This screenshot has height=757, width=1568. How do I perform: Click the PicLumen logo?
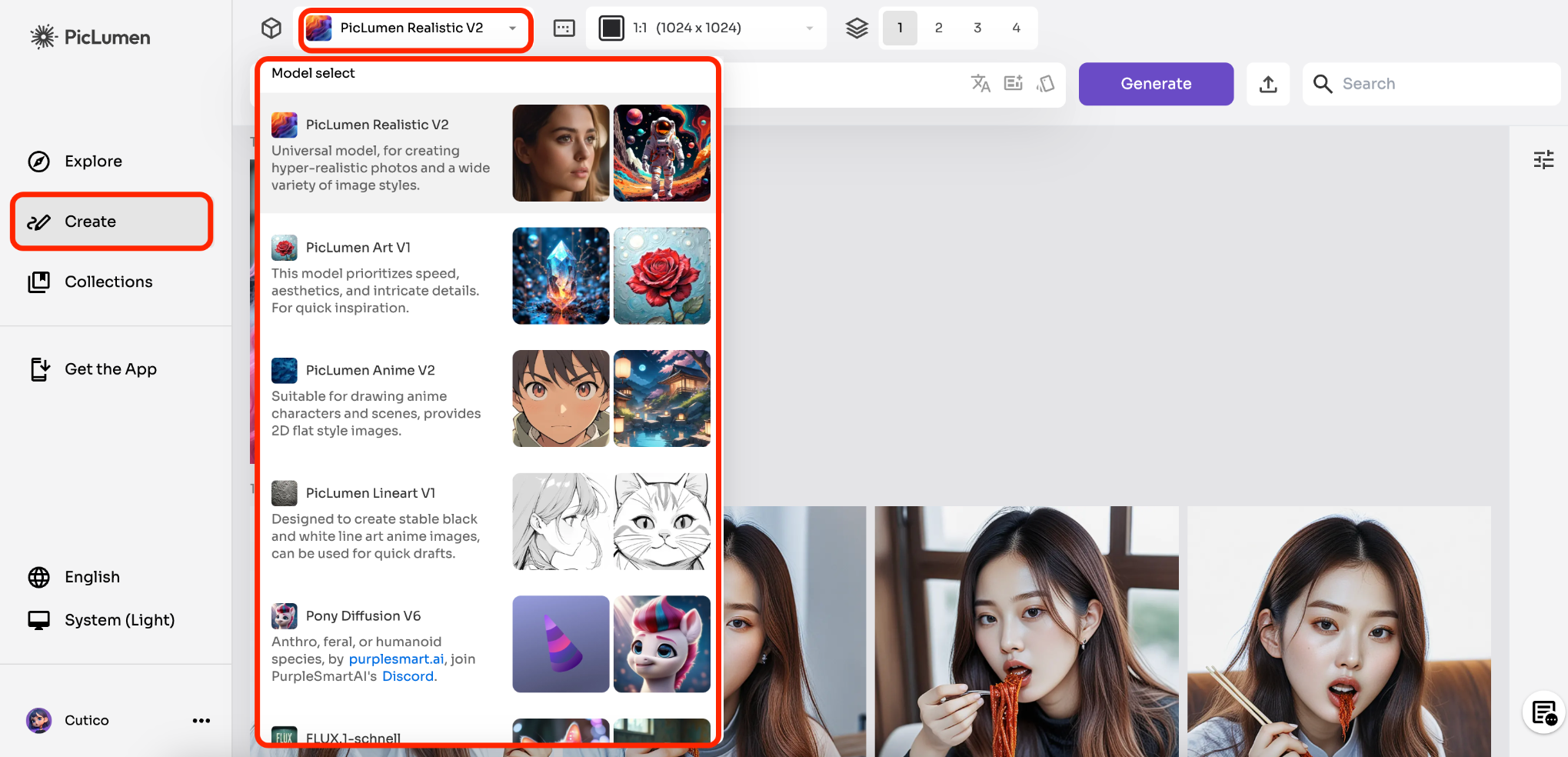point(90,37)
